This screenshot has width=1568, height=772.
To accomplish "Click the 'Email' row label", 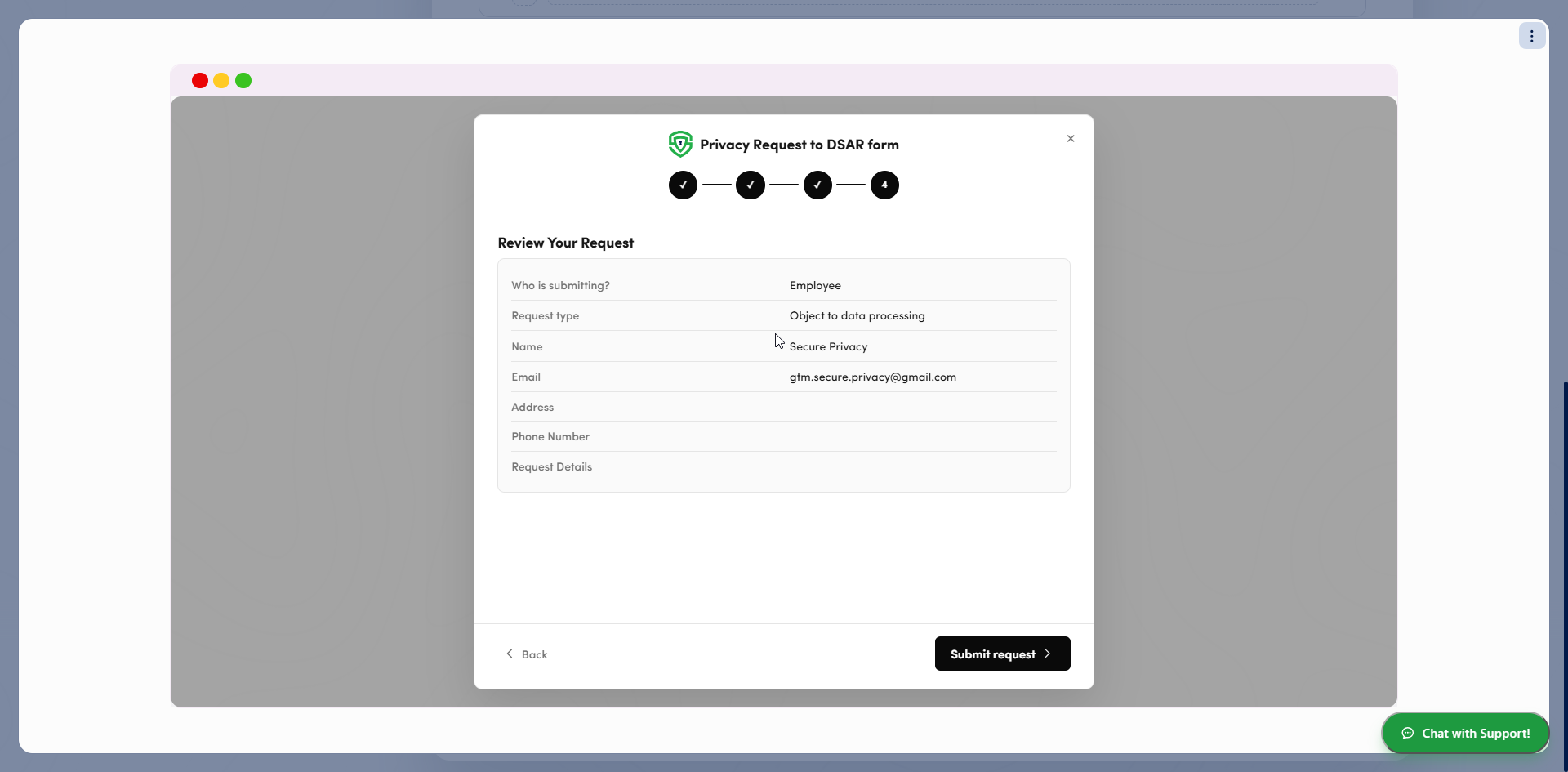I will coord(526,377).
